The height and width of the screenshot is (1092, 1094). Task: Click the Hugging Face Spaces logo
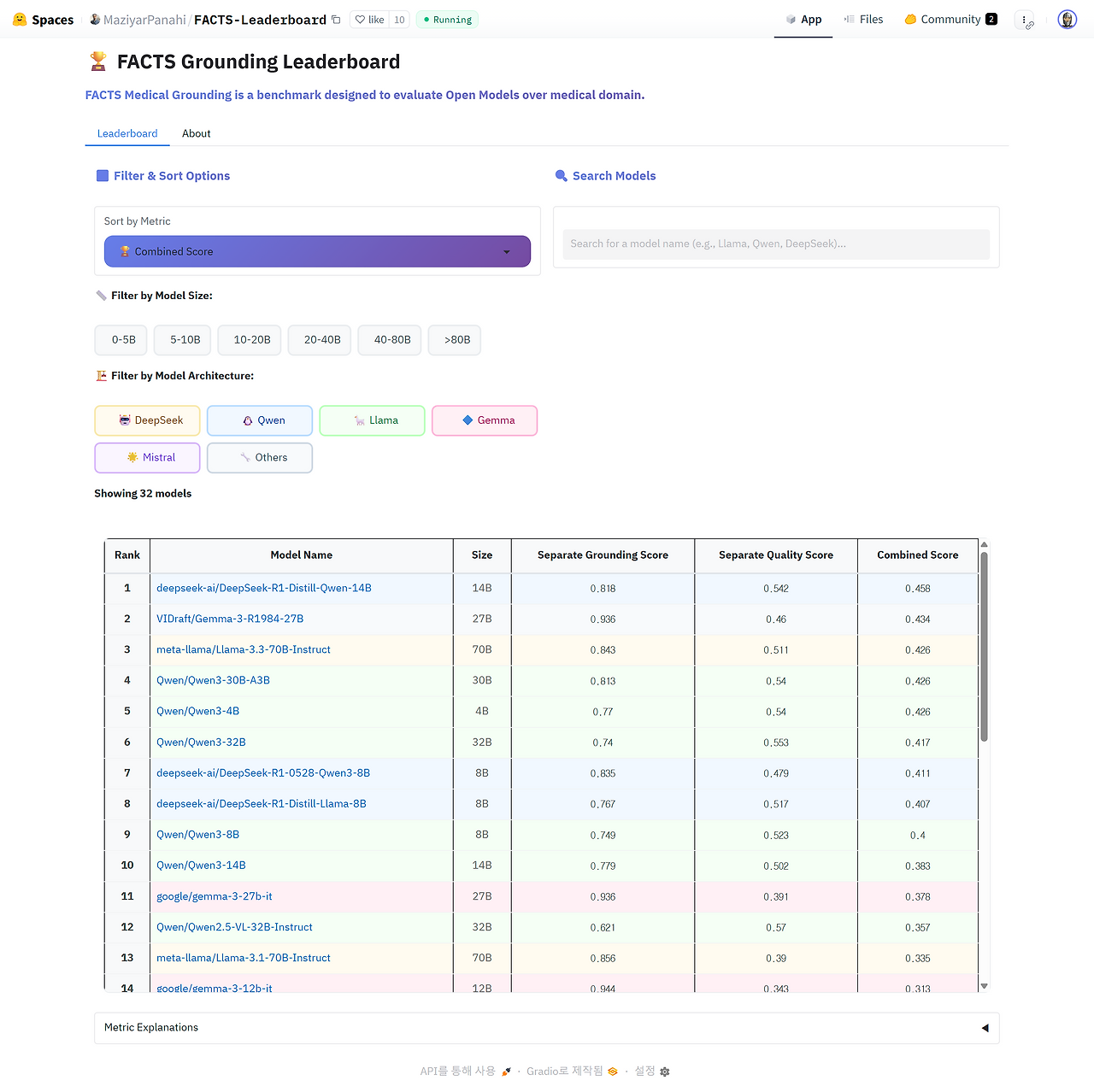[x=19, y=19]
